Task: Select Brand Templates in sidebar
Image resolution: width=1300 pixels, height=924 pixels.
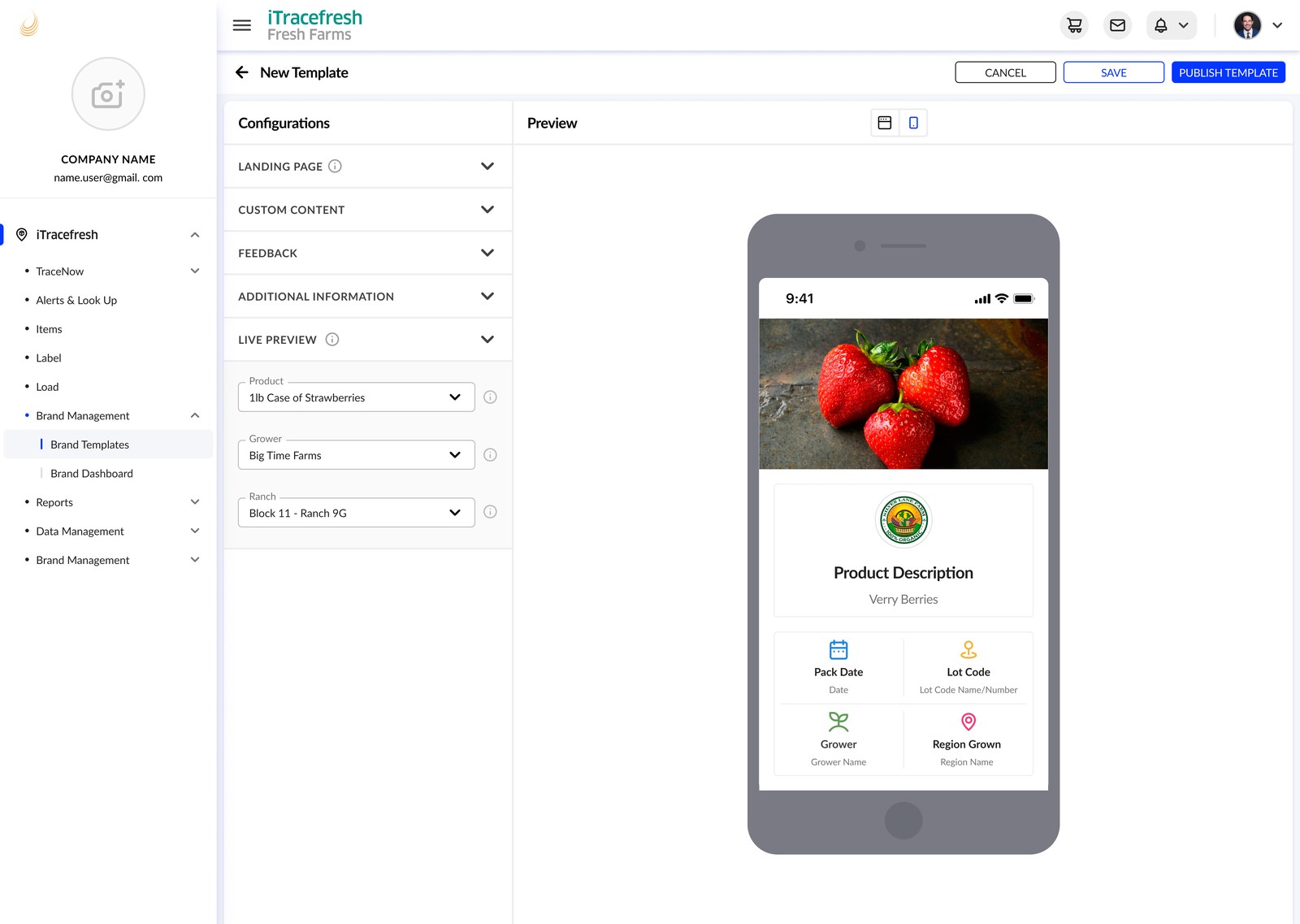Action: (x=108, y=445)
